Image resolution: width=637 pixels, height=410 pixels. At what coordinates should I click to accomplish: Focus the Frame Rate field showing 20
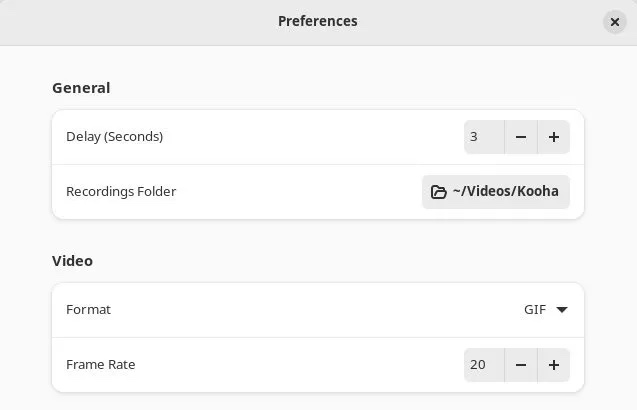[x=483, y=365]
